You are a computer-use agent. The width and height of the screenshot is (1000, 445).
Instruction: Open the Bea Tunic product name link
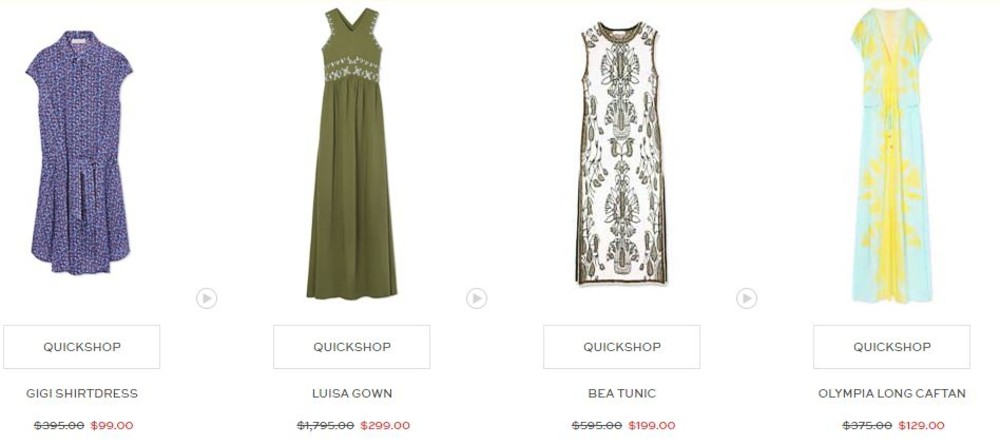point(622,393)
